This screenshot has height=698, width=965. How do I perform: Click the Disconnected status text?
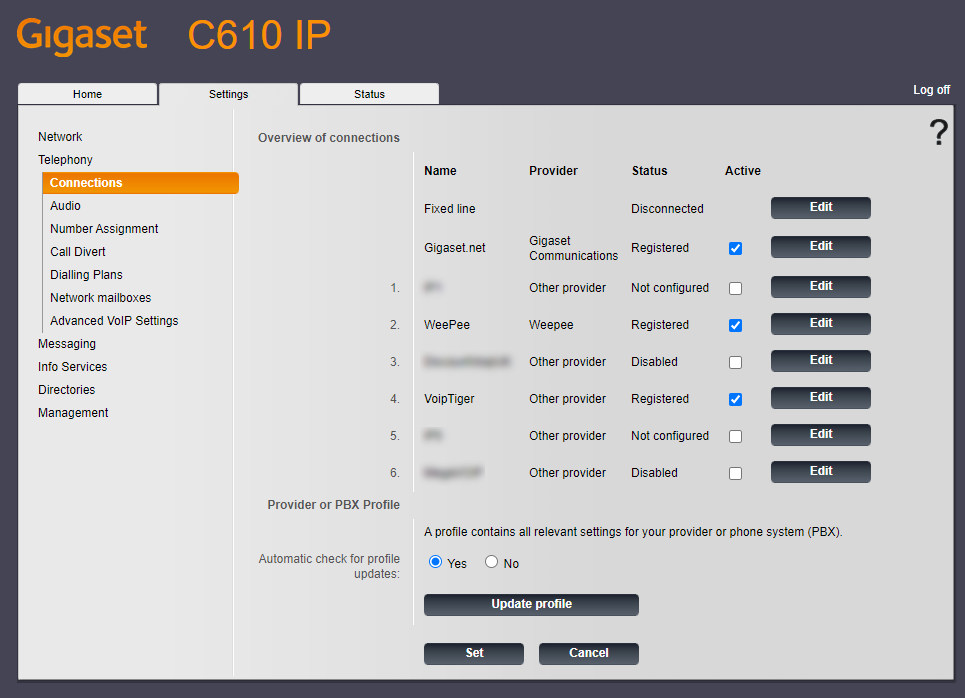(x=667, y=209)
